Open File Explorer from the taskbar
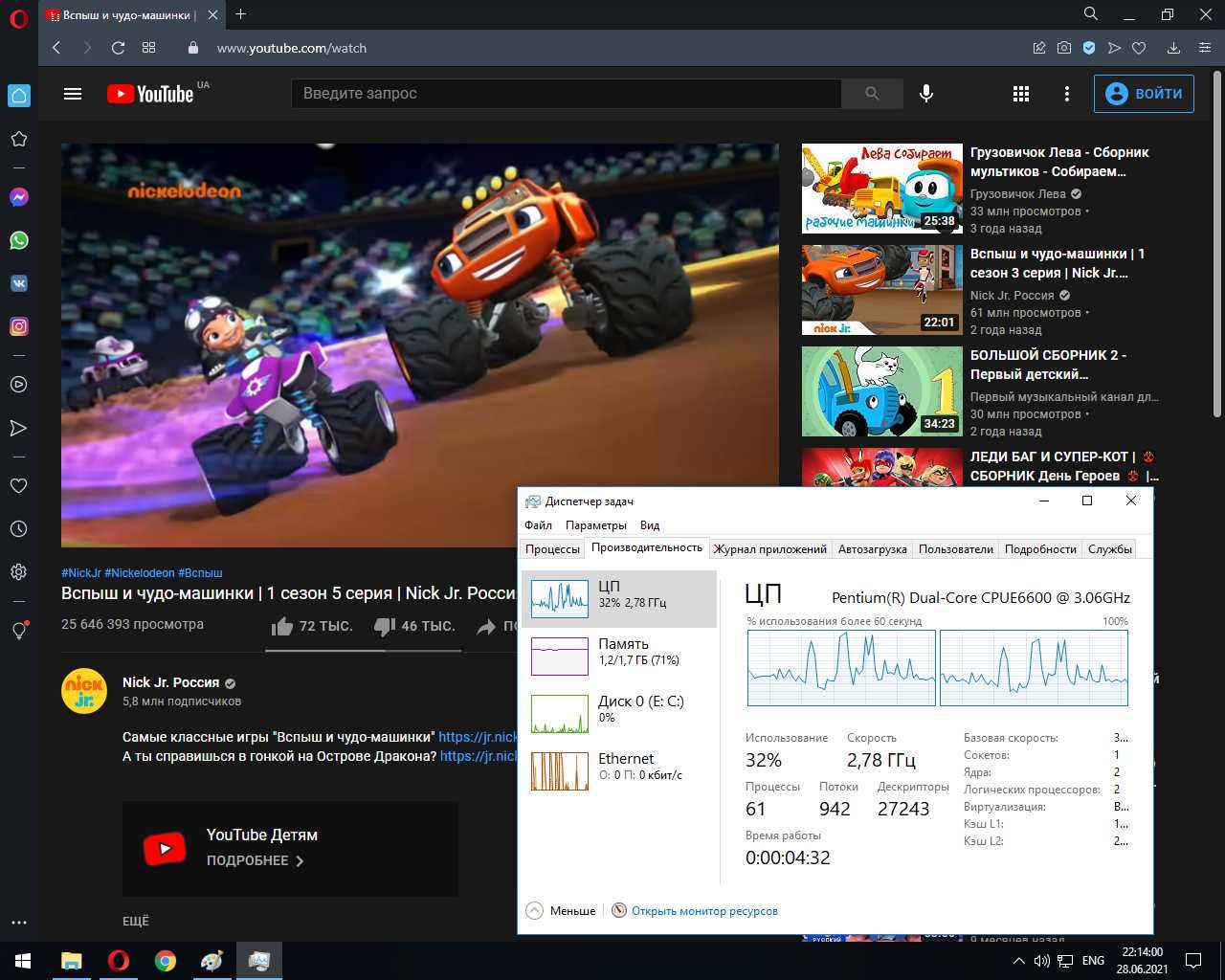This screenshot has width=1225, height=980. tap(72, 961)
